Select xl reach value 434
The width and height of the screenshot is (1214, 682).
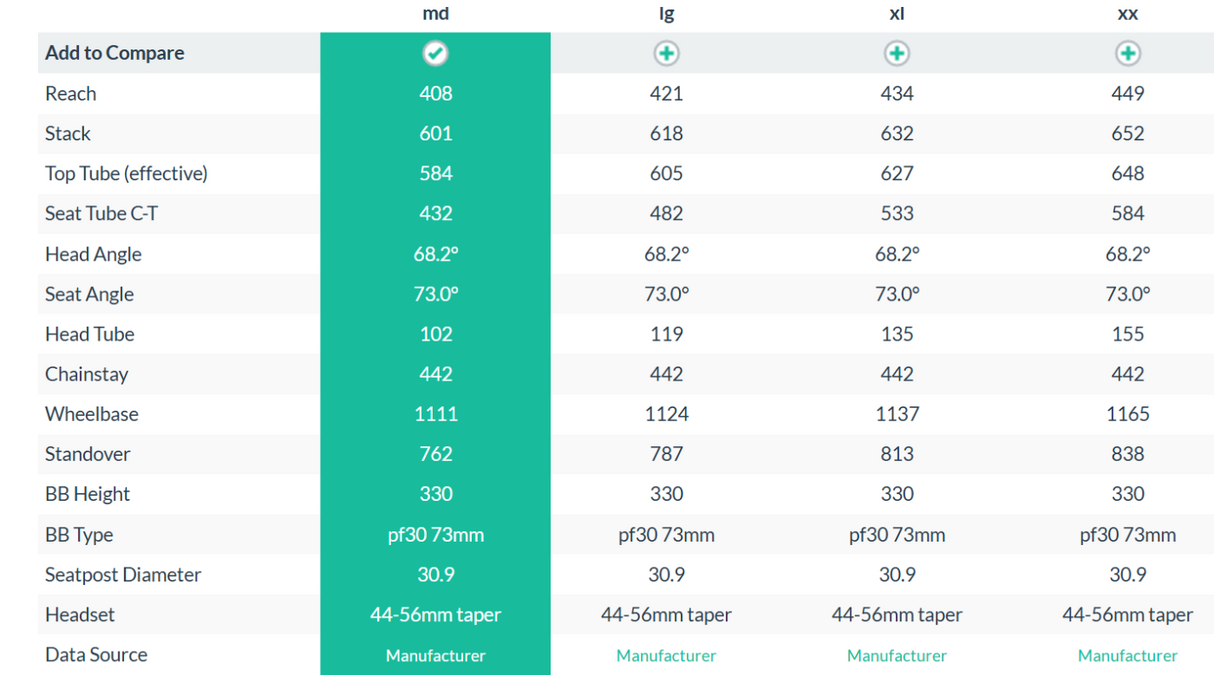(x=897, y=94)
